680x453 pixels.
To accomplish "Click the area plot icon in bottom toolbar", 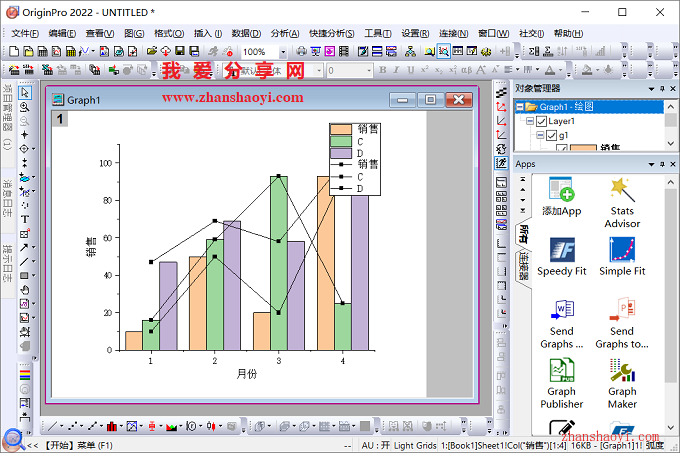I will pyautogui.click(x=171, y=427).
